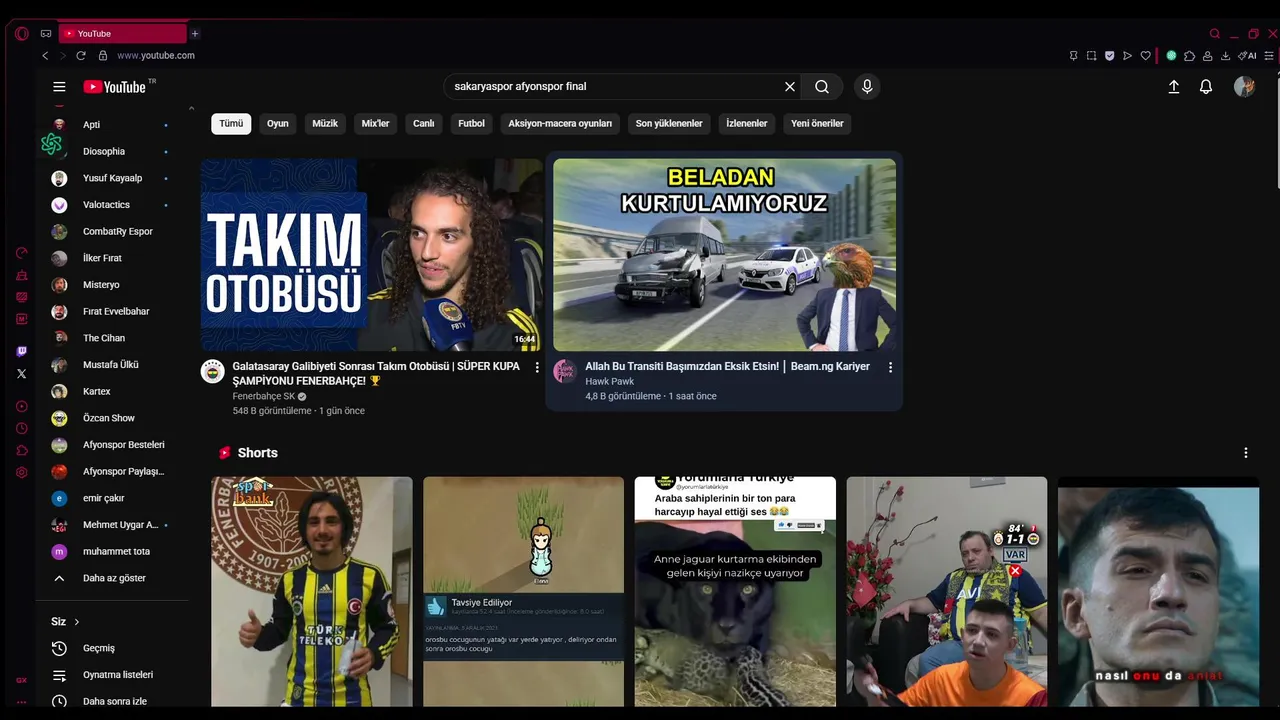This screenshot has height=720, width=1280.
Task: Play the Takım Otobüsü video thumbnail
Action: [372, 255]
